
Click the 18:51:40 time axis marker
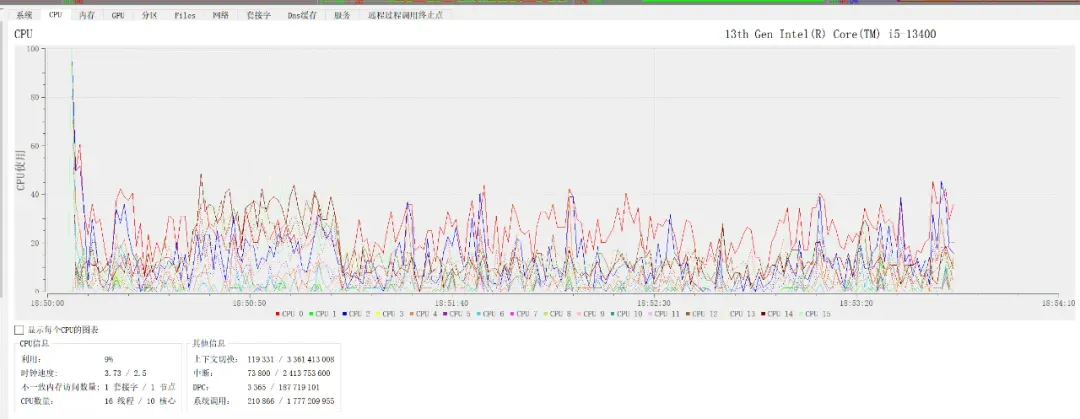452,303
